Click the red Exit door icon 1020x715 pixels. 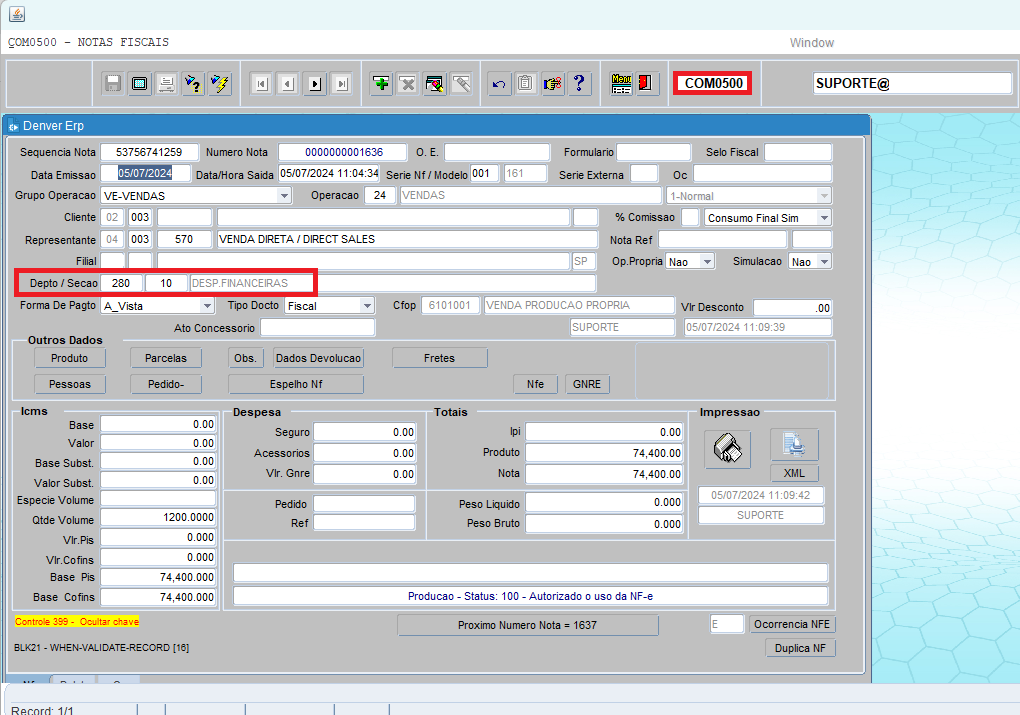[x=646, y=84]
